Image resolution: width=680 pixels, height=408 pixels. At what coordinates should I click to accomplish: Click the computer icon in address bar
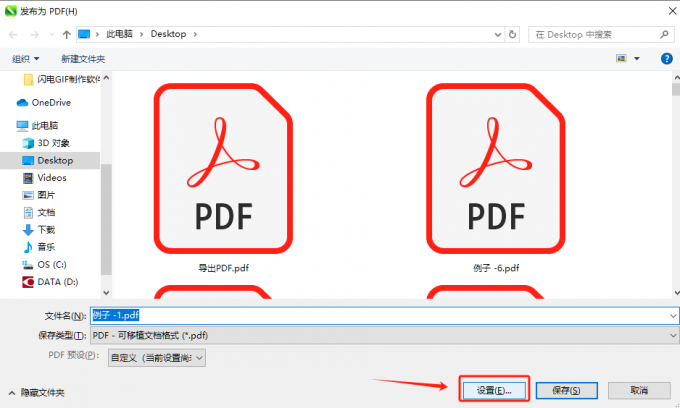84,34
